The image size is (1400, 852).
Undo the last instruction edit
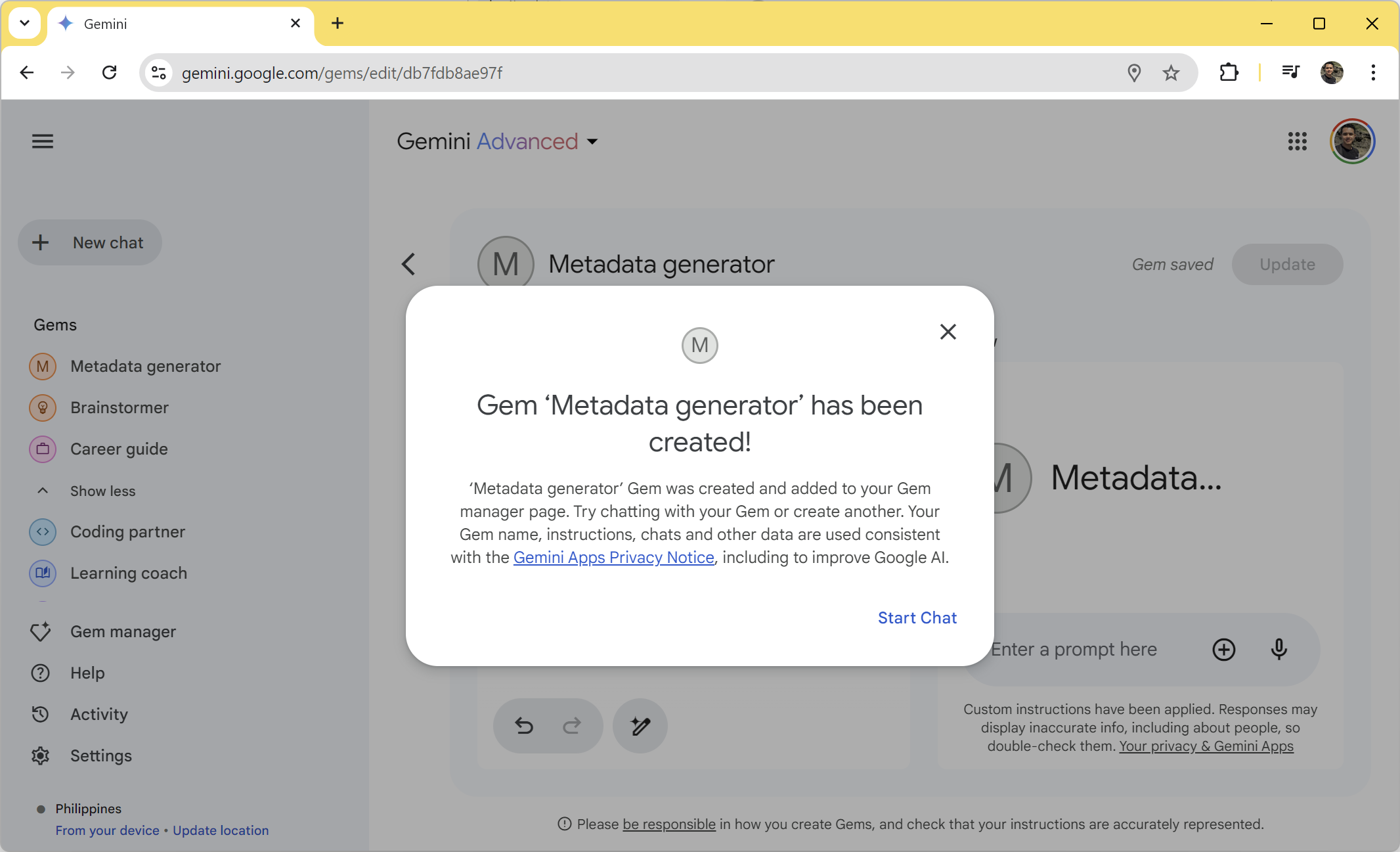[x=524, y=726]
